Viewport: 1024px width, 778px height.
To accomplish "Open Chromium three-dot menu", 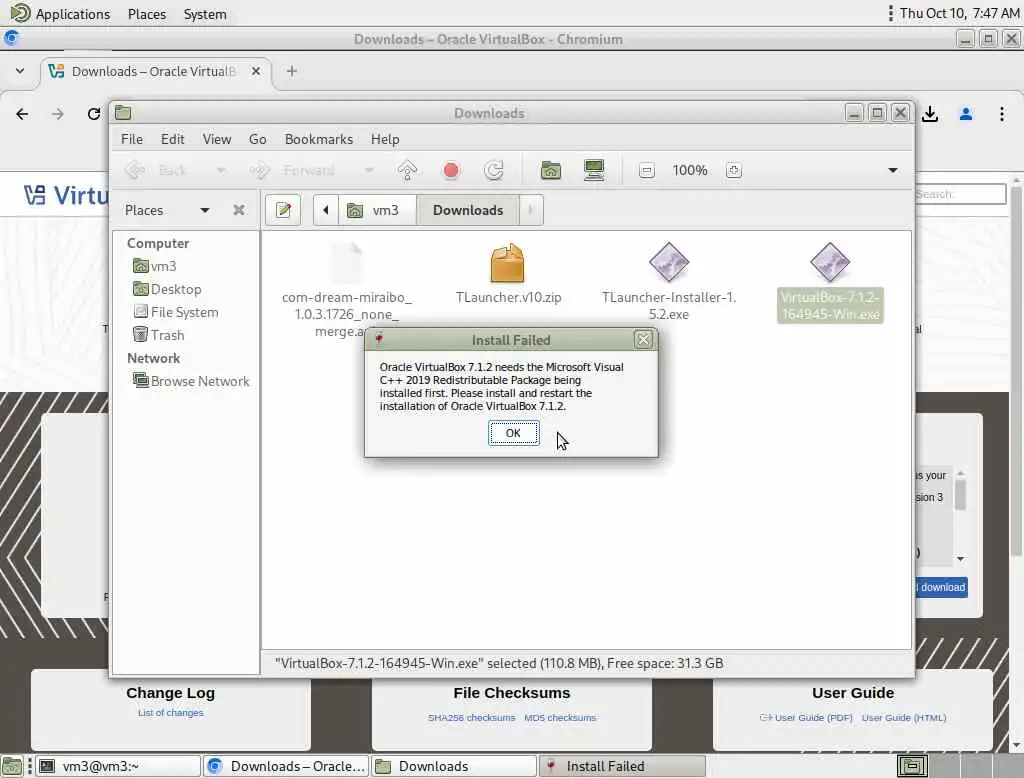I will pos(1002,114).
